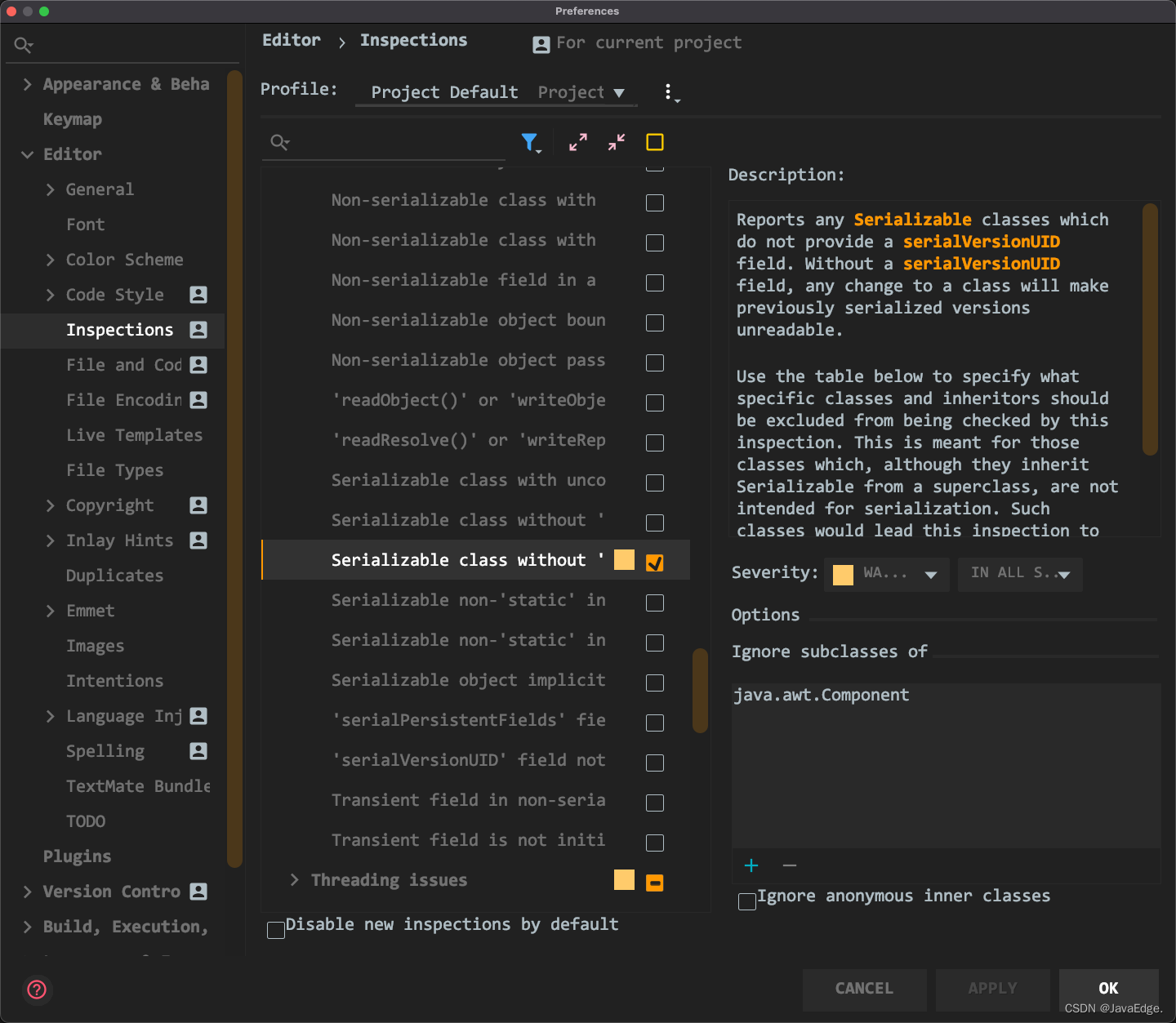
Task: Open the Severity warning dropdown
Action: 887,574
